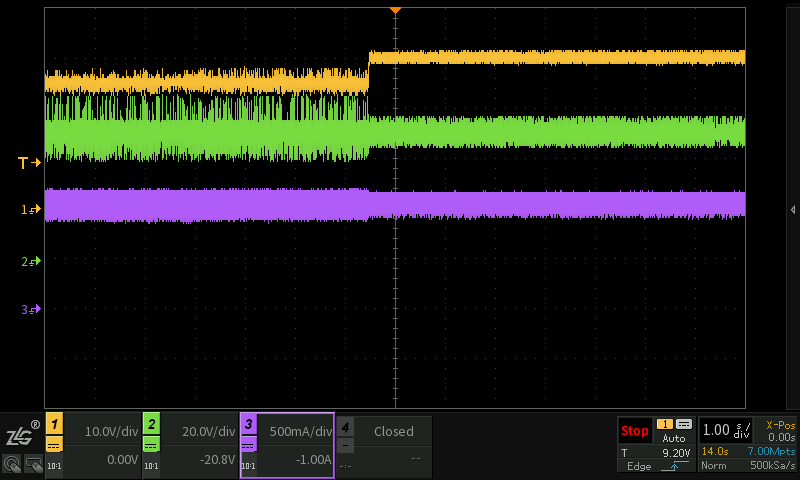800x480 pixels.
Task: Select the orange trigger position marker
Action: pos(395,10)
